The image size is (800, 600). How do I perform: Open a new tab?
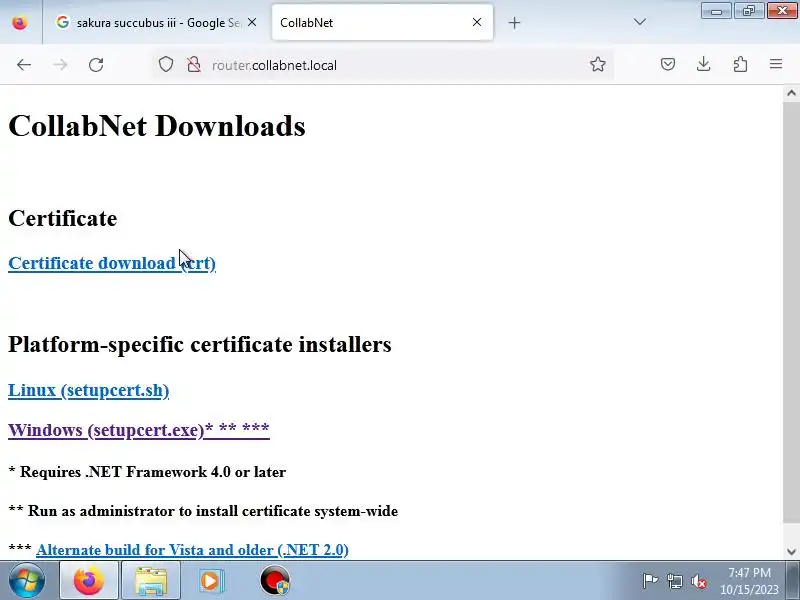514,22
